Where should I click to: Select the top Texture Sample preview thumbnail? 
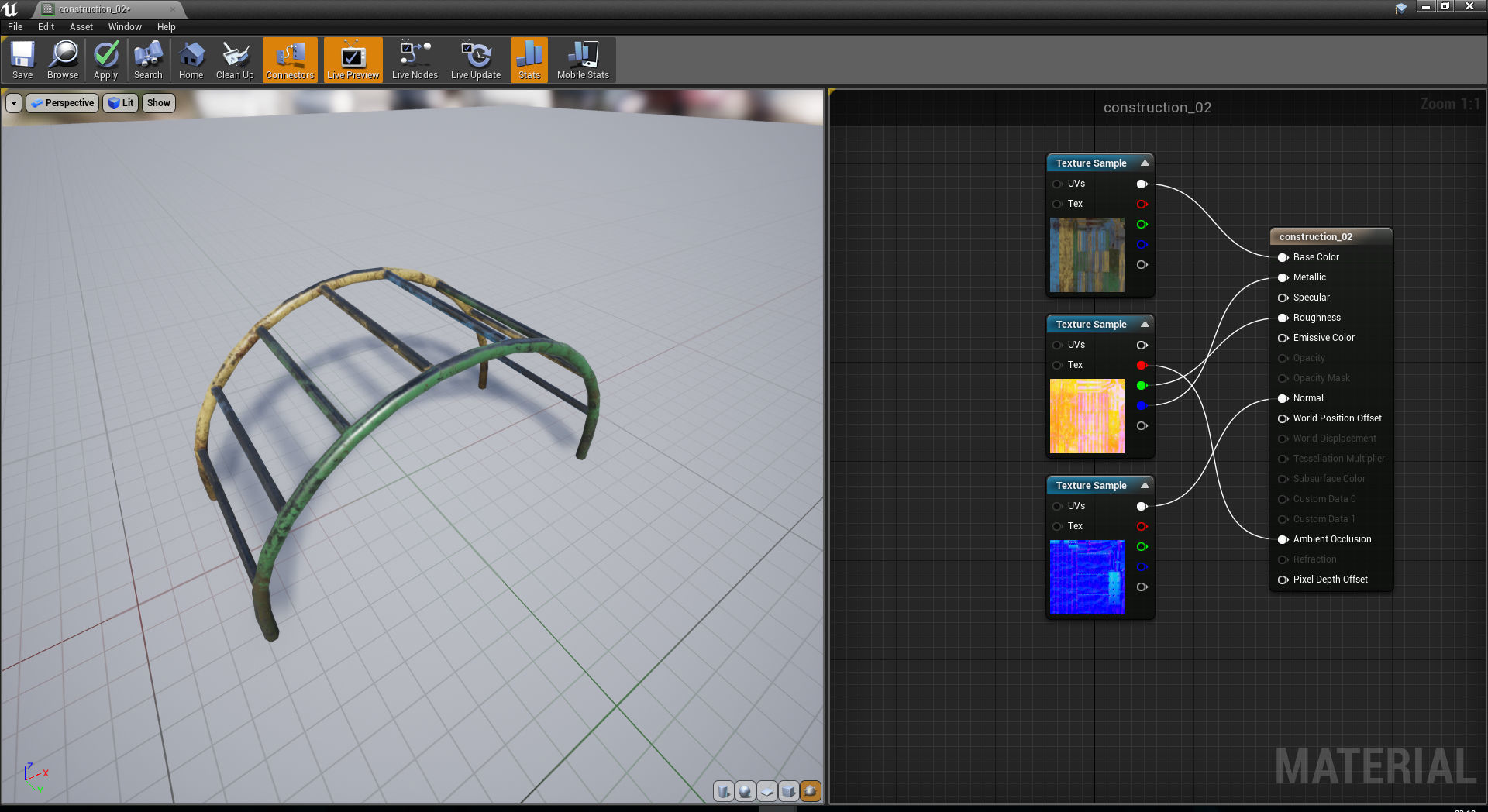pos(1087,255)
